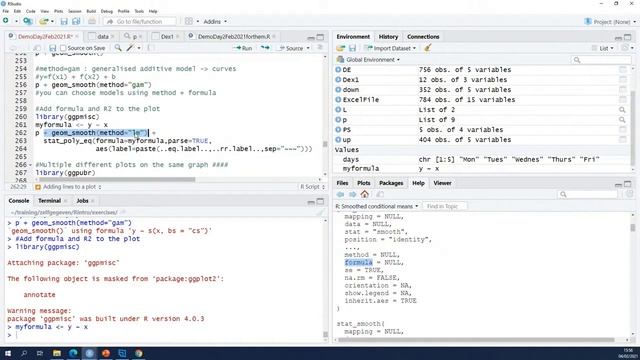Viewport: 640px width, 360px height.
Task: Click the workspace panes grid icon
Action: tap(189, 21)
